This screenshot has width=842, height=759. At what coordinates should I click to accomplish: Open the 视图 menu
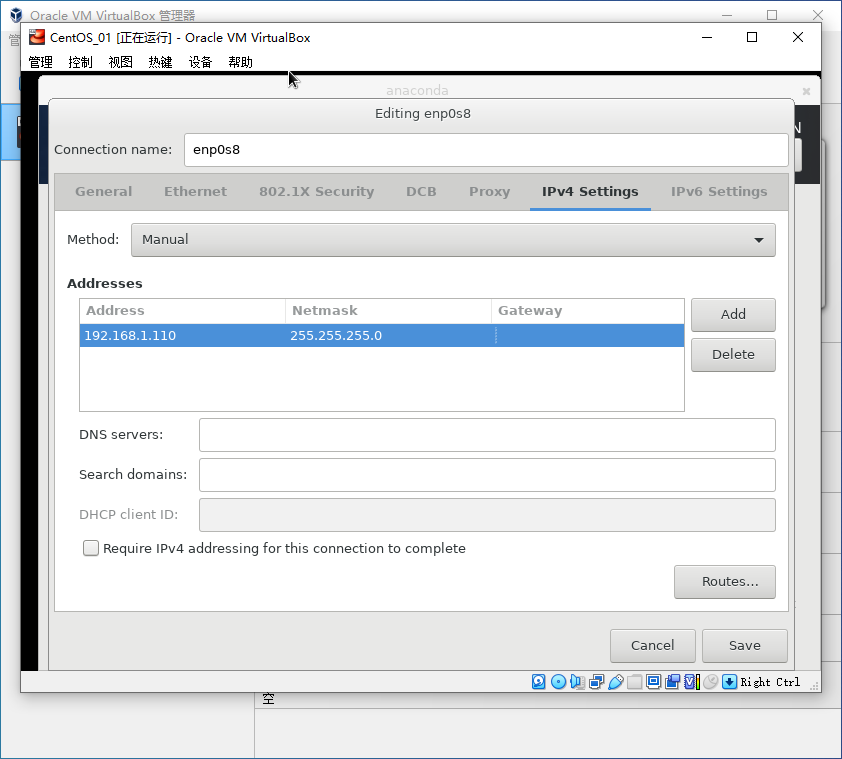tap(120, 62)
